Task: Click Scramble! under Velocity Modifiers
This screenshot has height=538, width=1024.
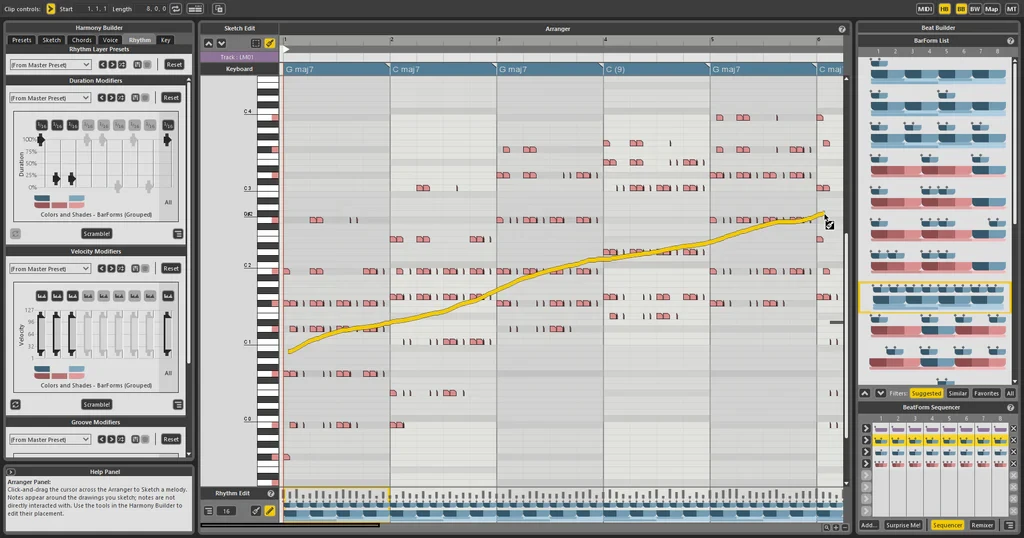Action: click(x=97, y=404)
